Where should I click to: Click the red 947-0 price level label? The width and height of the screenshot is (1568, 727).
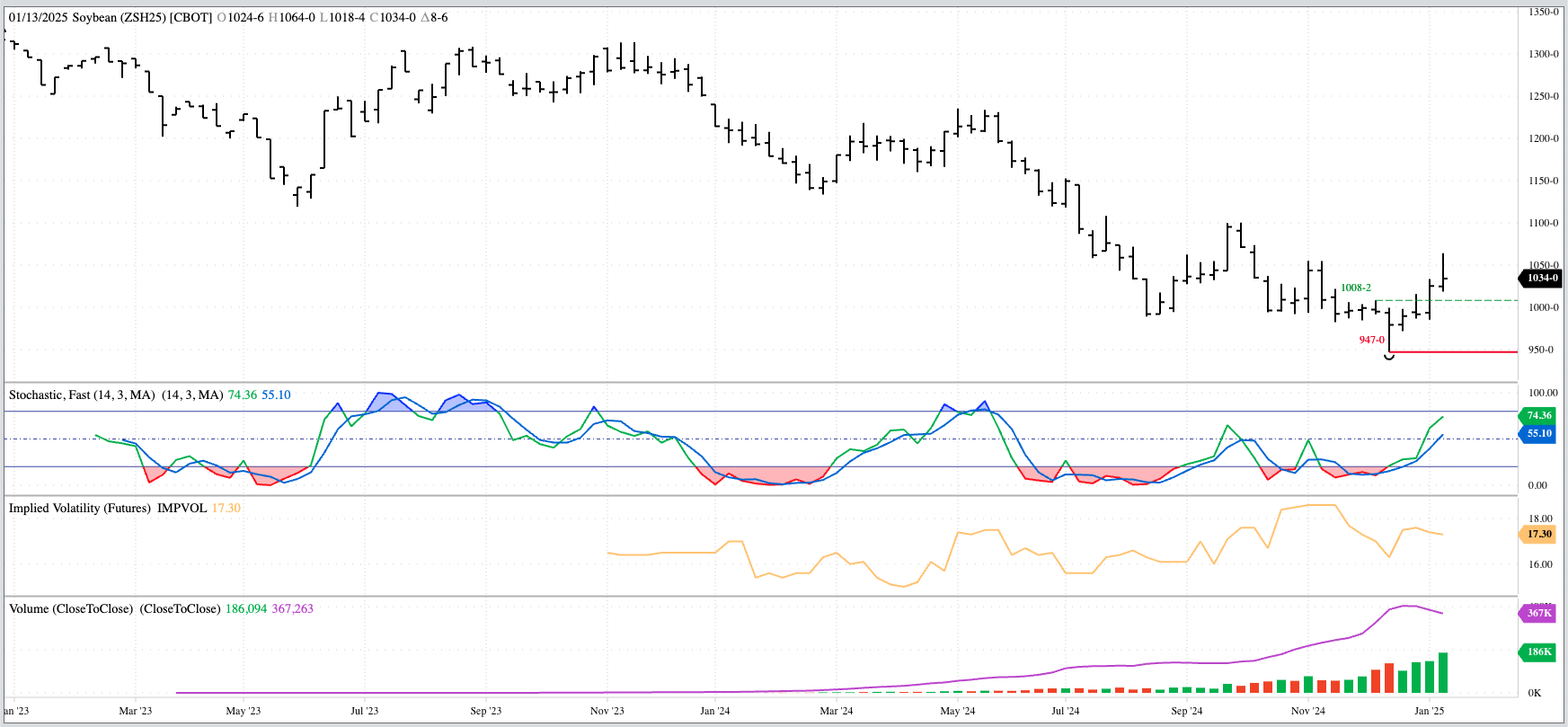click(x=1371, y=340)
